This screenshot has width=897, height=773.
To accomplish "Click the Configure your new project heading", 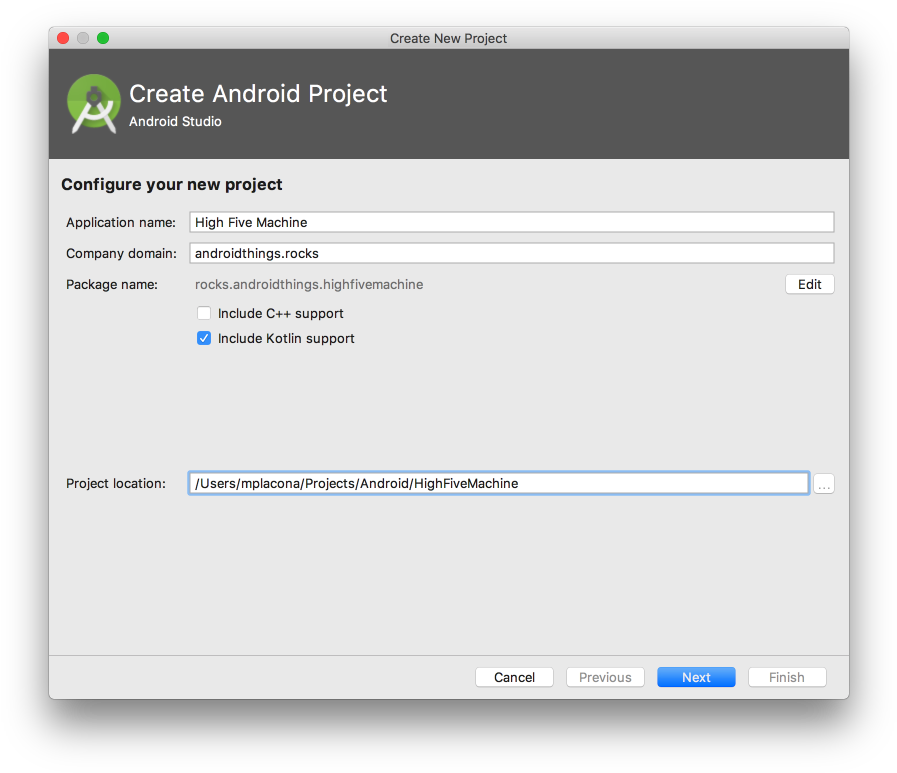I will [172, 184].
